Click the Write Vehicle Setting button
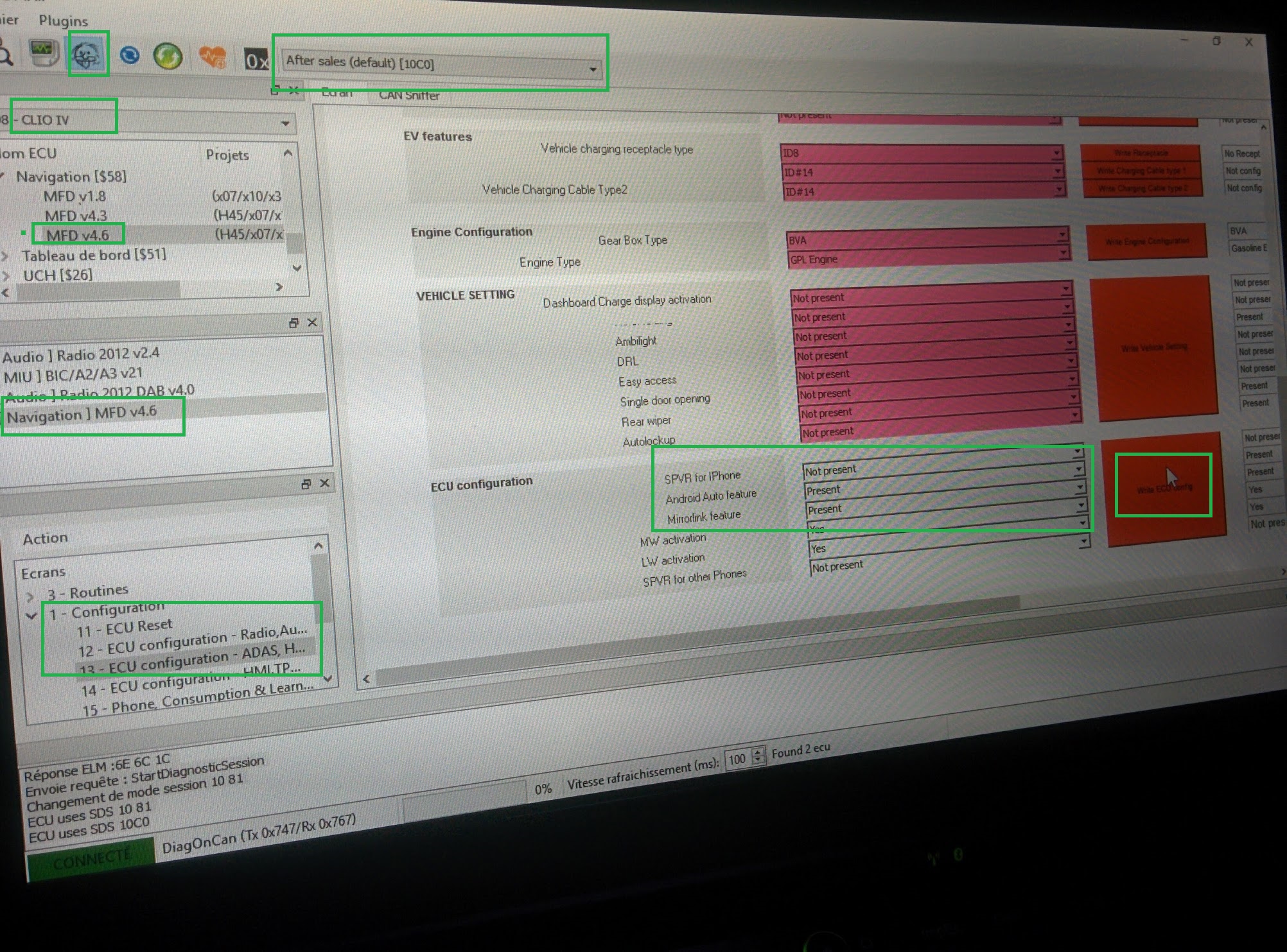 1154,347
